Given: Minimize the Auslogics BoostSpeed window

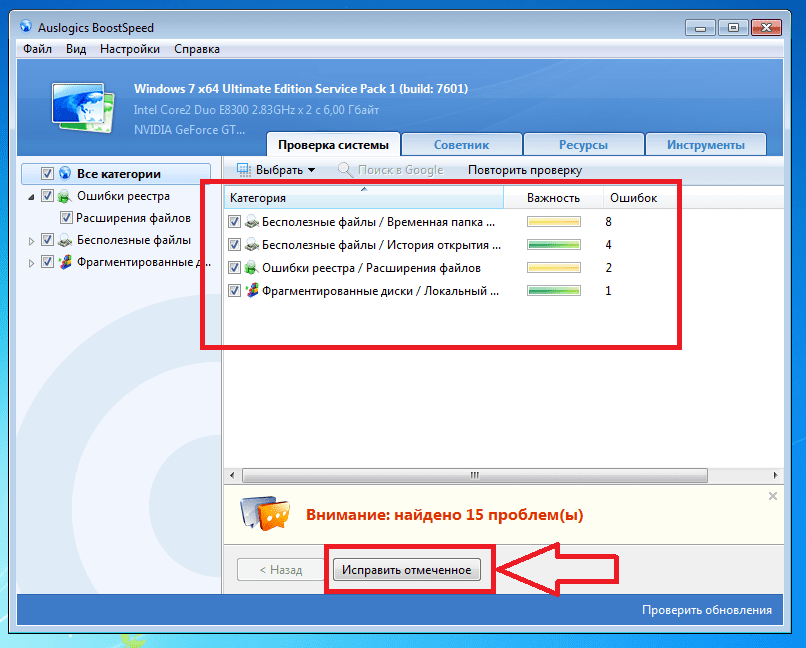Looking at the screenshot, I should click(x=700, y=28).
